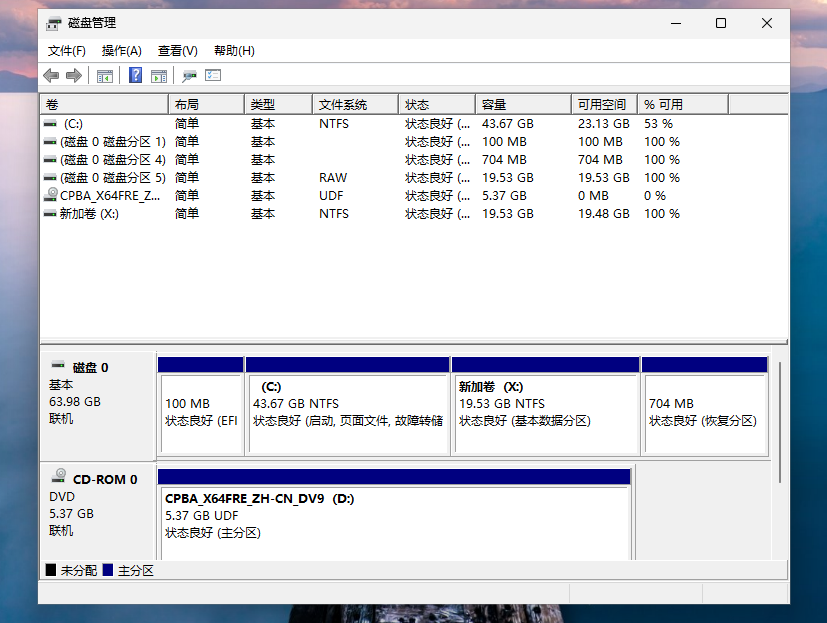Select the CPBA_X64FRE_ZH-CN_DV9 (D:) volume block

pos(395,514)
